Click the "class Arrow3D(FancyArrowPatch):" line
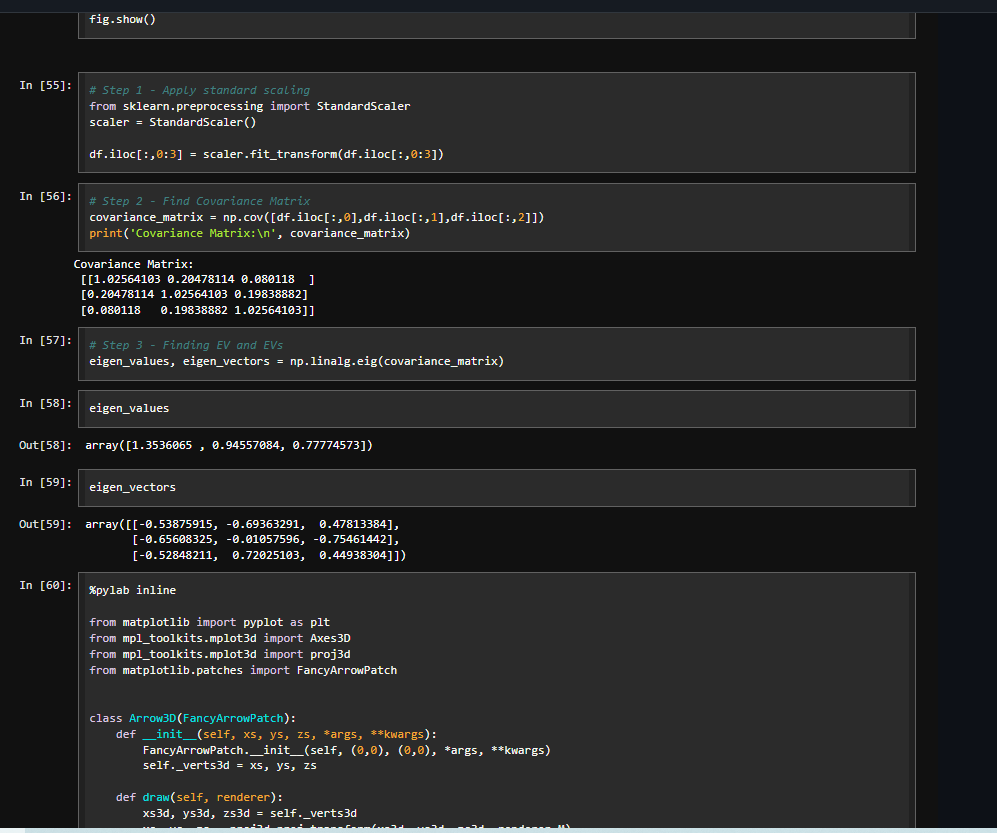 193,719
